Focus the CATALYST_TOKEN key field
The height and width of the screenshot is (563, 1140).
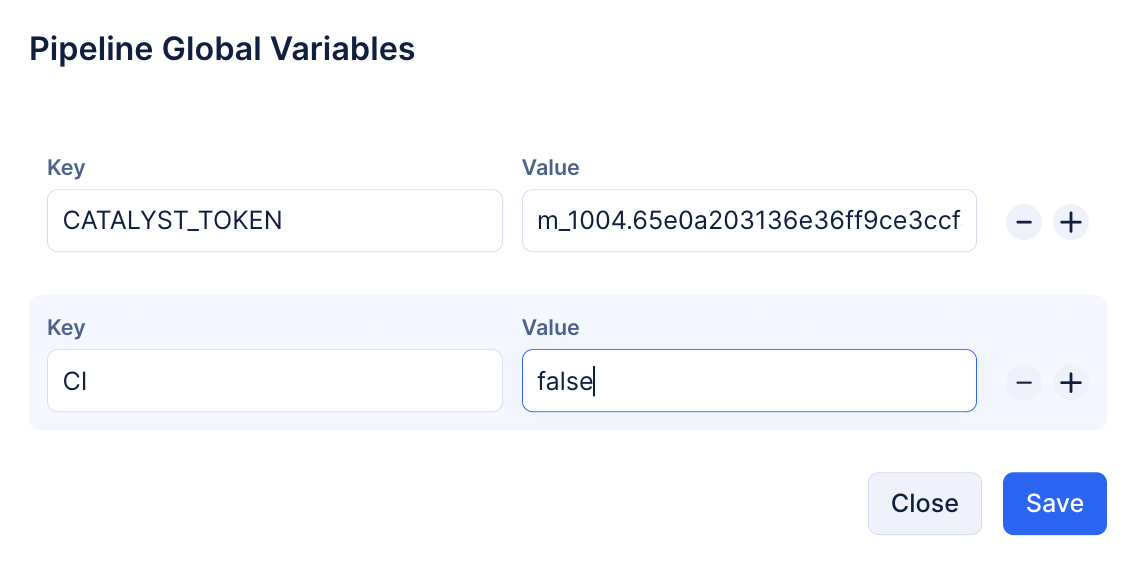click(274, 221)
